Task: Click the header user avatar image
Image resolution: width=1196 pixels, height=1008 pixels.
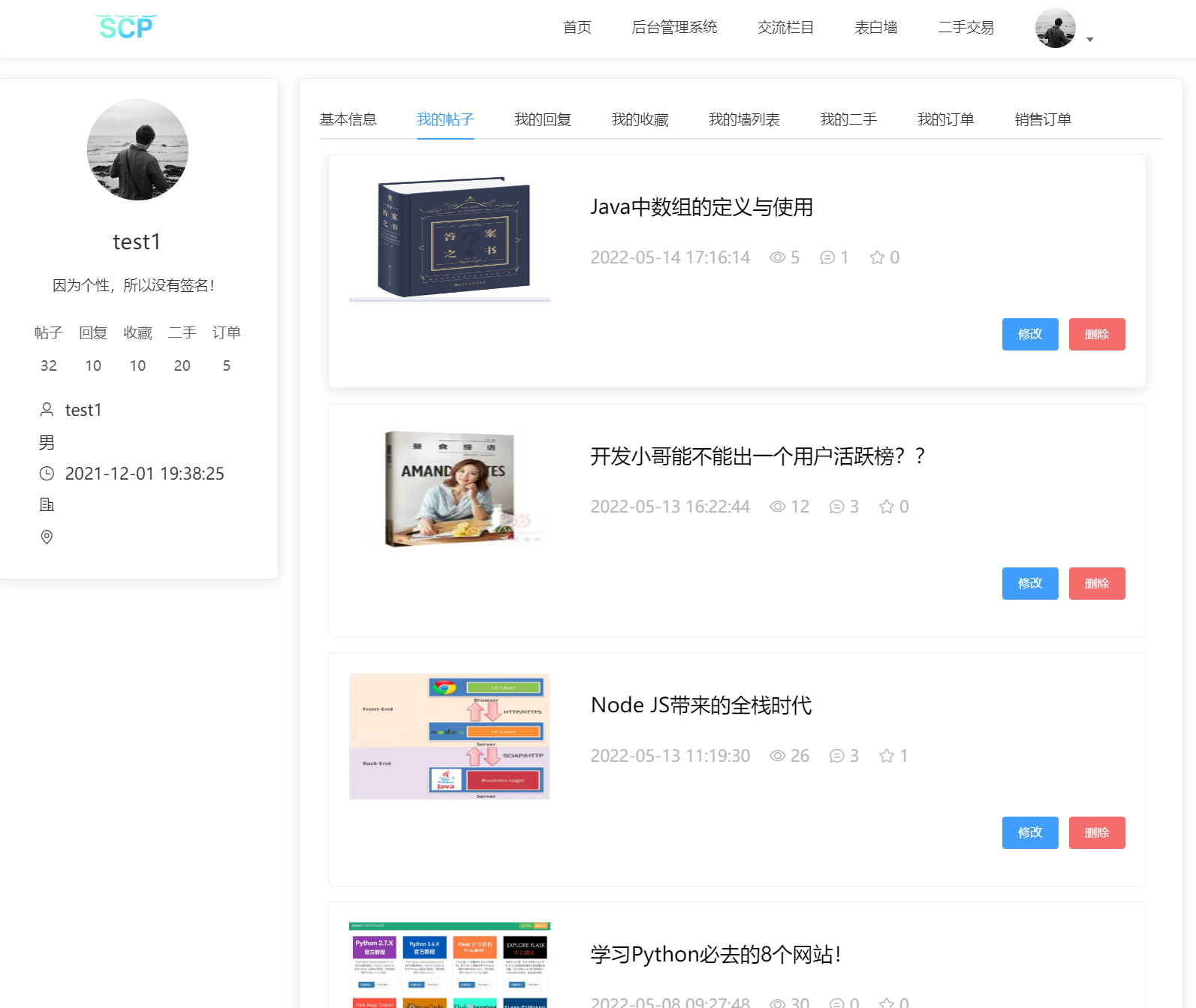Action: point(1055,28)
